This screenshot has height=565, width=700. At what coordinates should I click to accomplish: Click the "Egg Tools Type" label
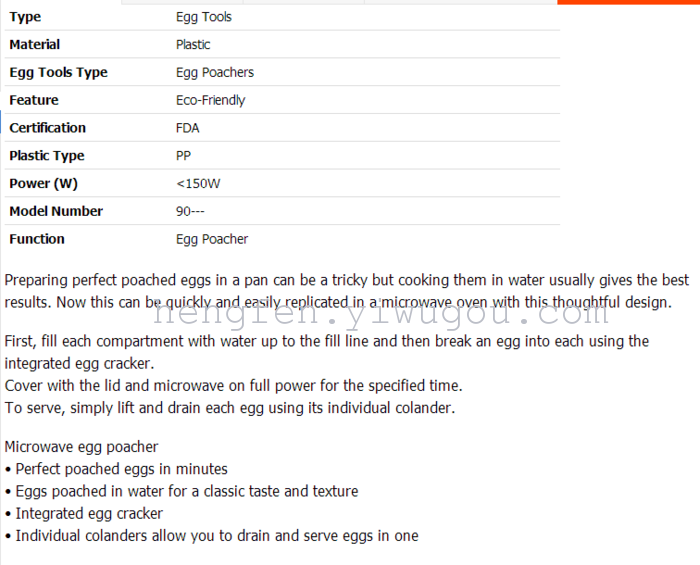[x=58, y=72]
